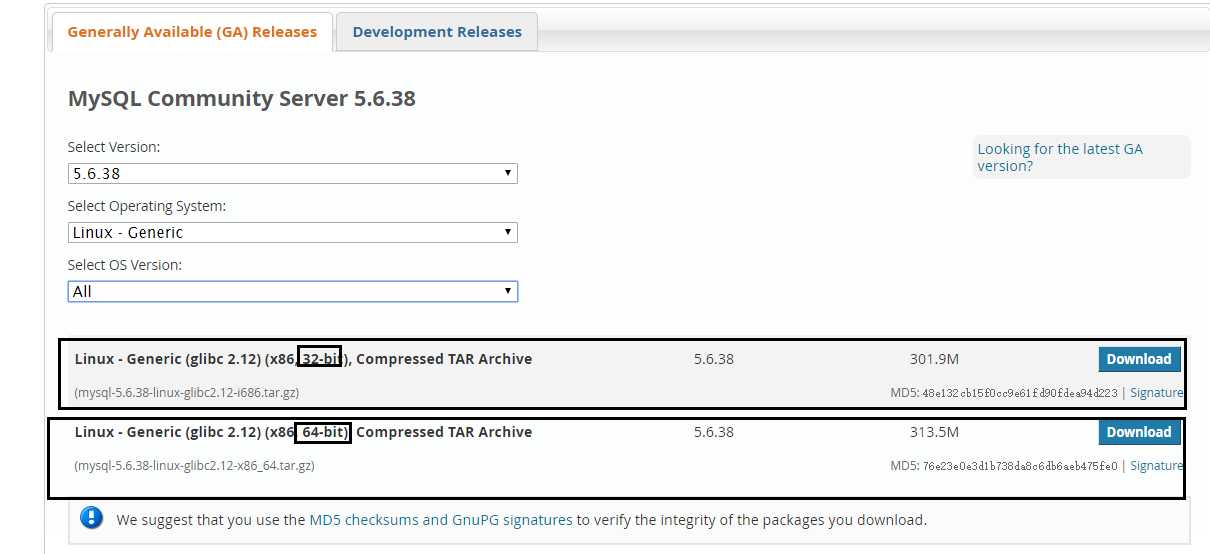
Task: Click version 5.6.38 in the 32-bit row
Action: [x=714, y=359]
